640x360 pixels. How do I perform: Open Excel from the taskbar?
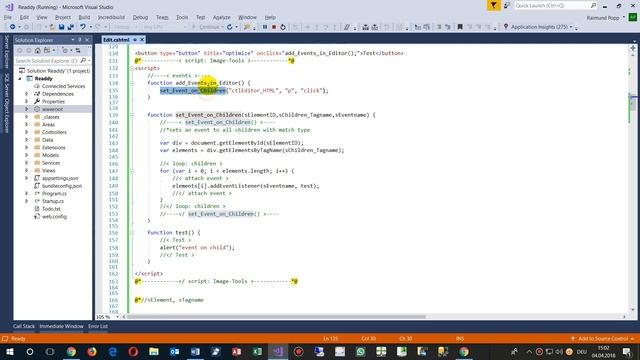(257, 351)
